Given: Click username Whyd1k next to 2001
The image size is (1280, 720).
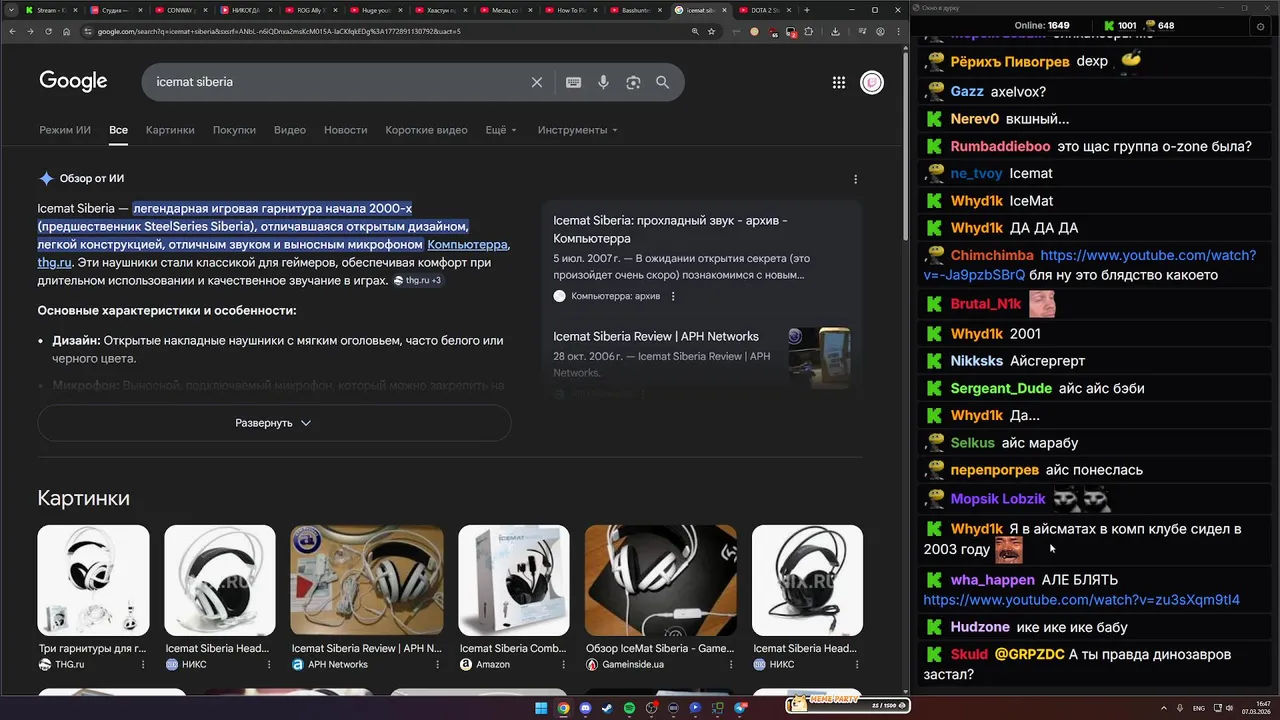Looking at the screenshot, I should coord(977,334).
